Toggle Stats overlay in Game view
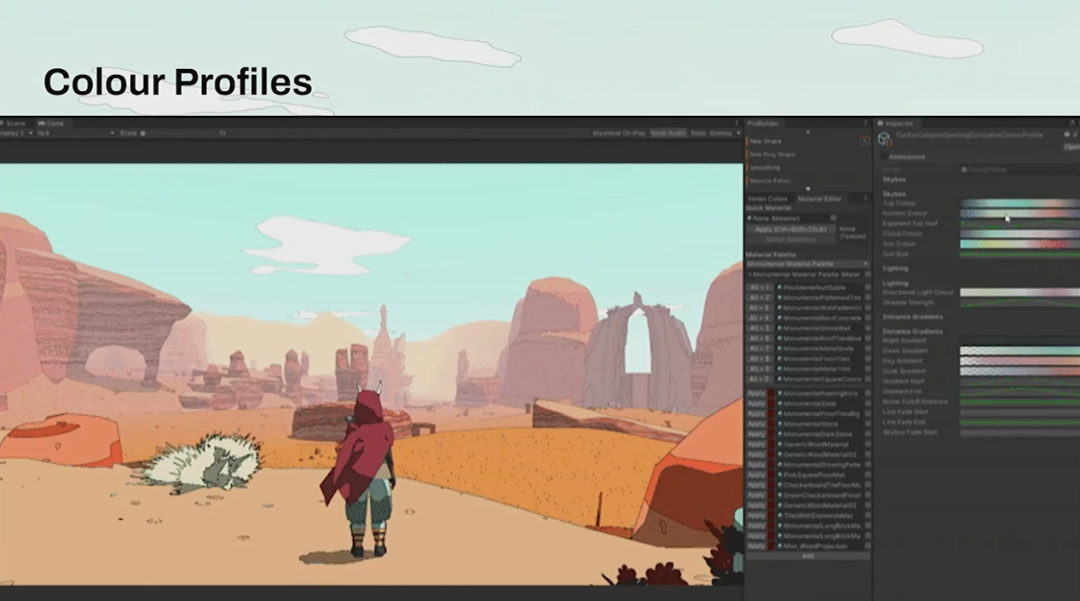 point(698,133)
